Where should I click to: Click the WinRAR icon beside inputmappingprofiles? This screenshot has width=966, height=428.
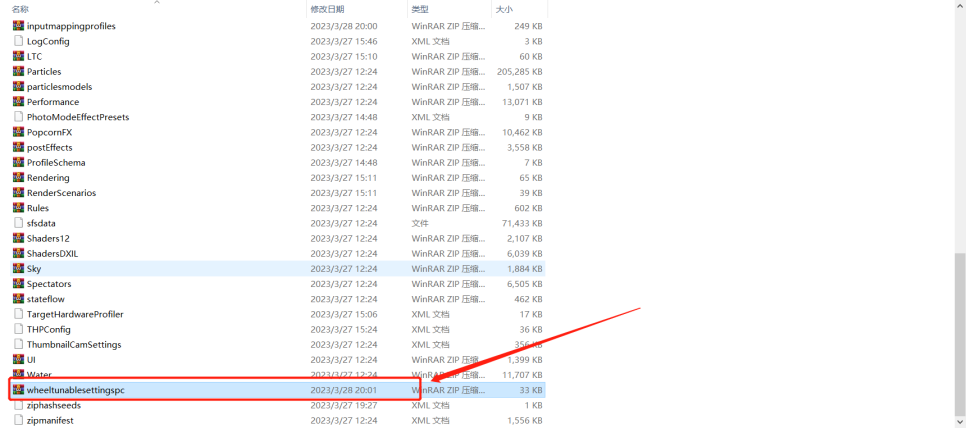coord(18,26)
